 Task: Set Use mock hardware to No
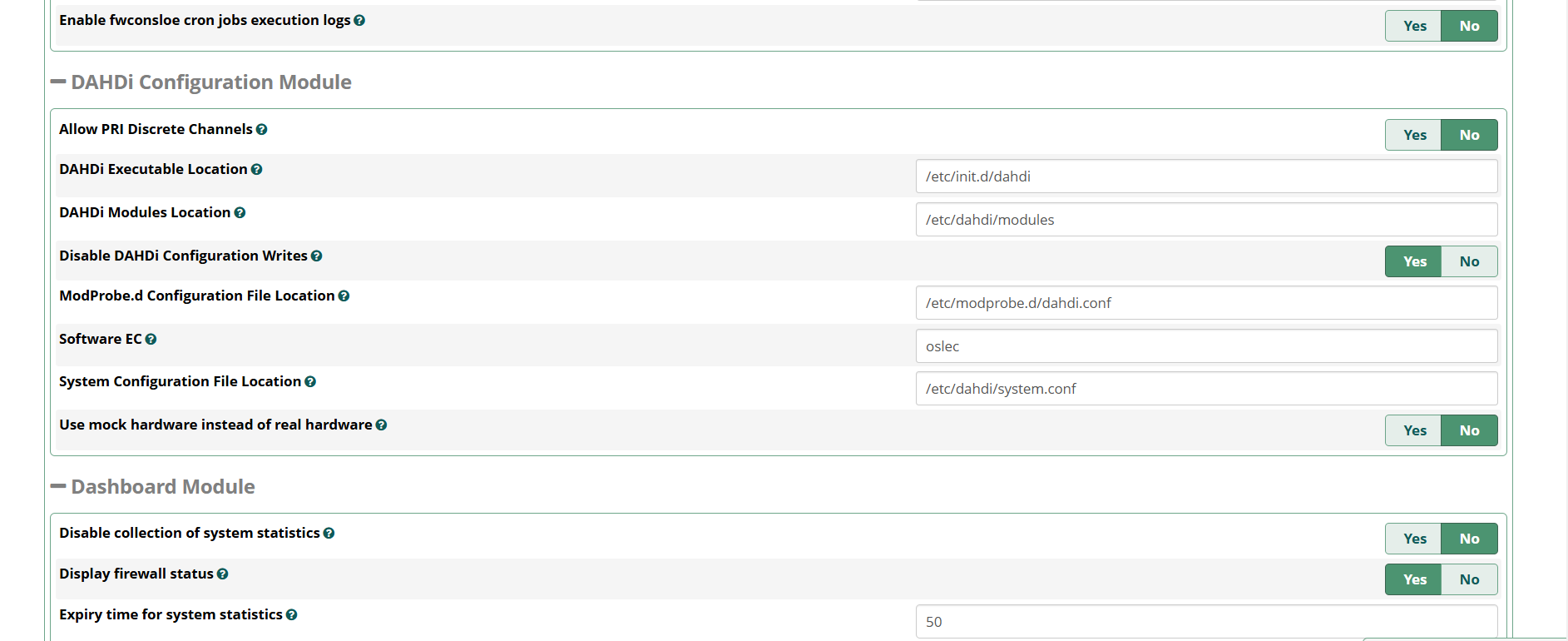1469,430
